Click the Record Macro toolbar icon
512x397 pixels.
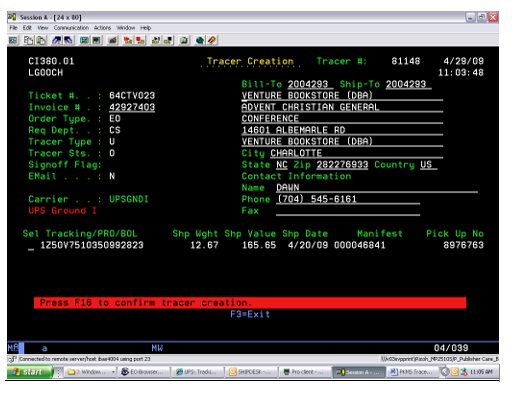click(x=128, y=40)
